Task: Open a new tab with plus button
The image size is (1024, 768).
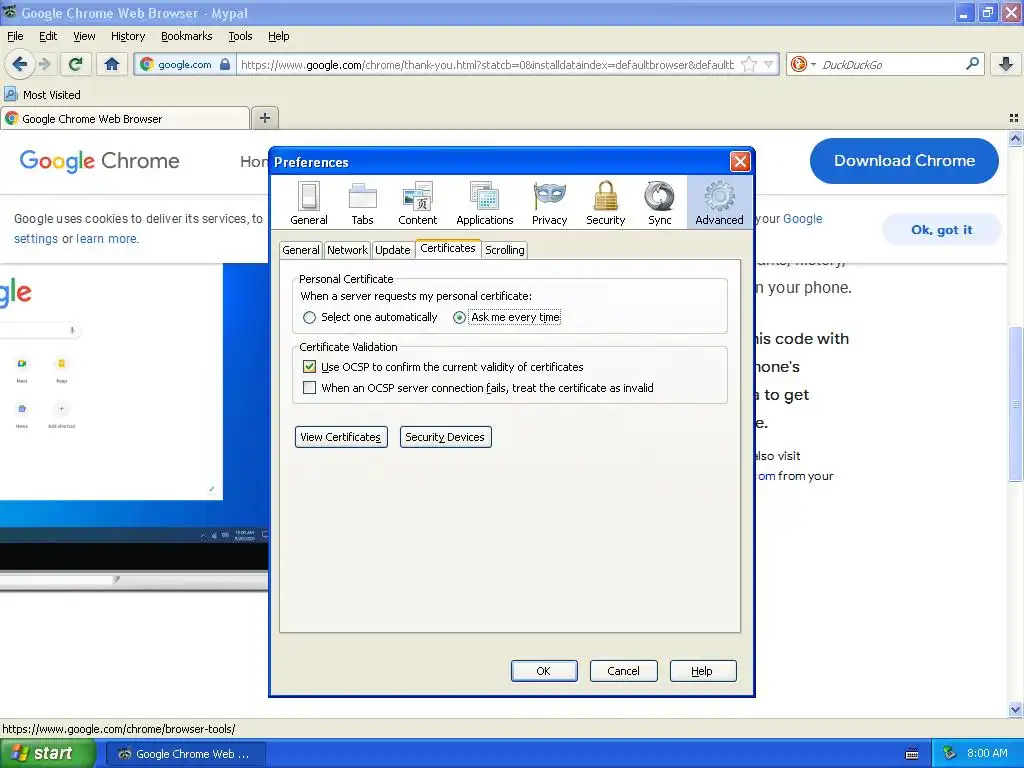Action: click(264, 118)
